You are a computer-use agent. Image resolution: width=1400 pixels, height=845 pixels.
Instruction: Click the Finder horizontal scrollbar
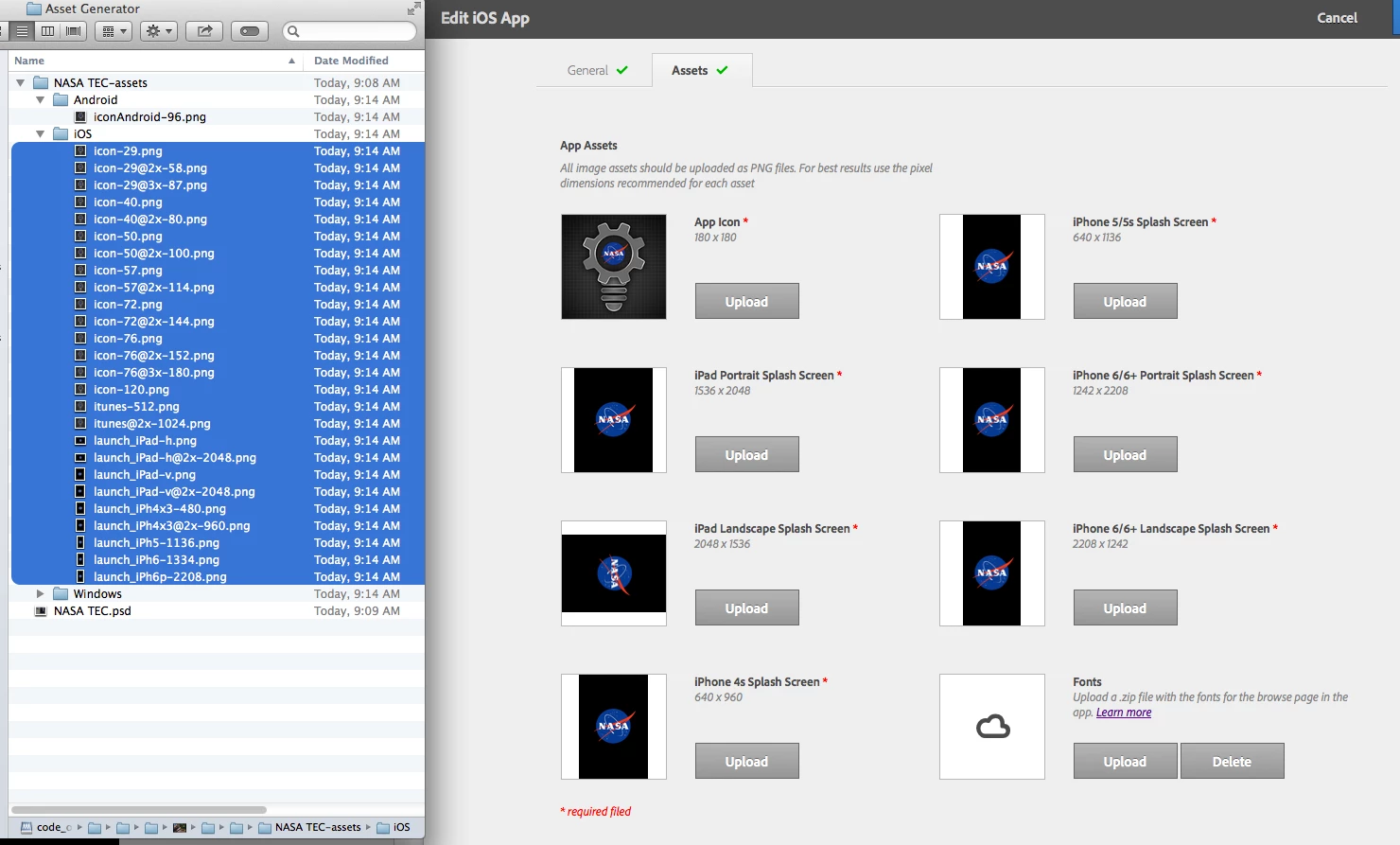tap(139, 810)
